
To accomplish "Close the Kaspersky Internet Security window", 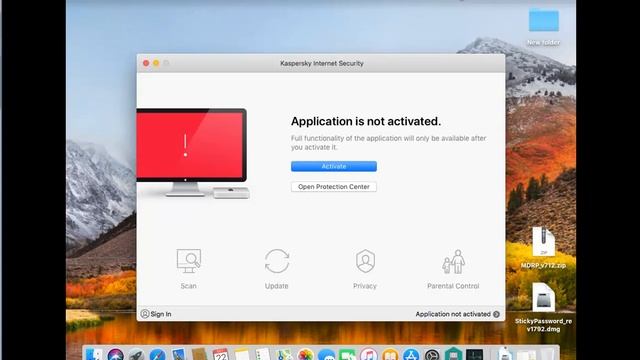I will pos(146,63).
